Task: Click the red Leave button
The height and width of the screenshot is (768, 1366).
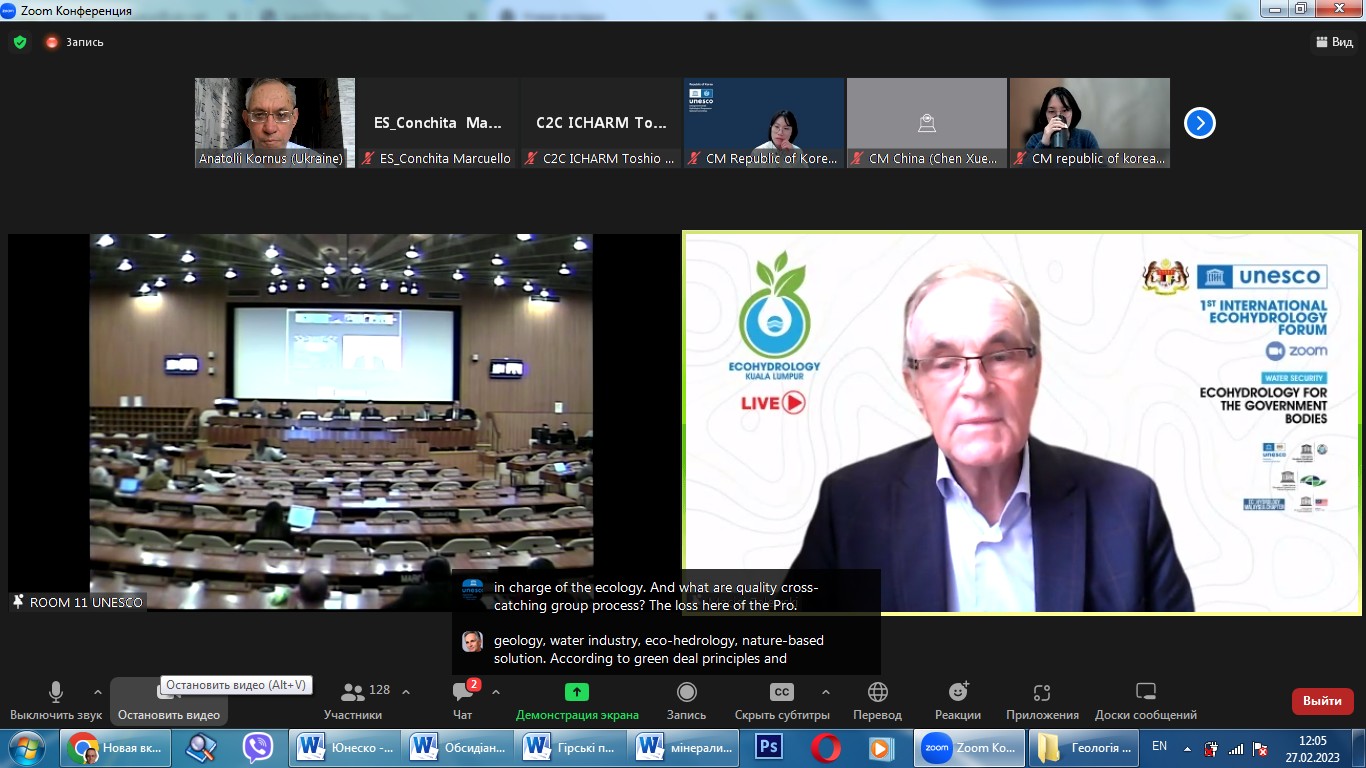Action: pos(1322,701)
